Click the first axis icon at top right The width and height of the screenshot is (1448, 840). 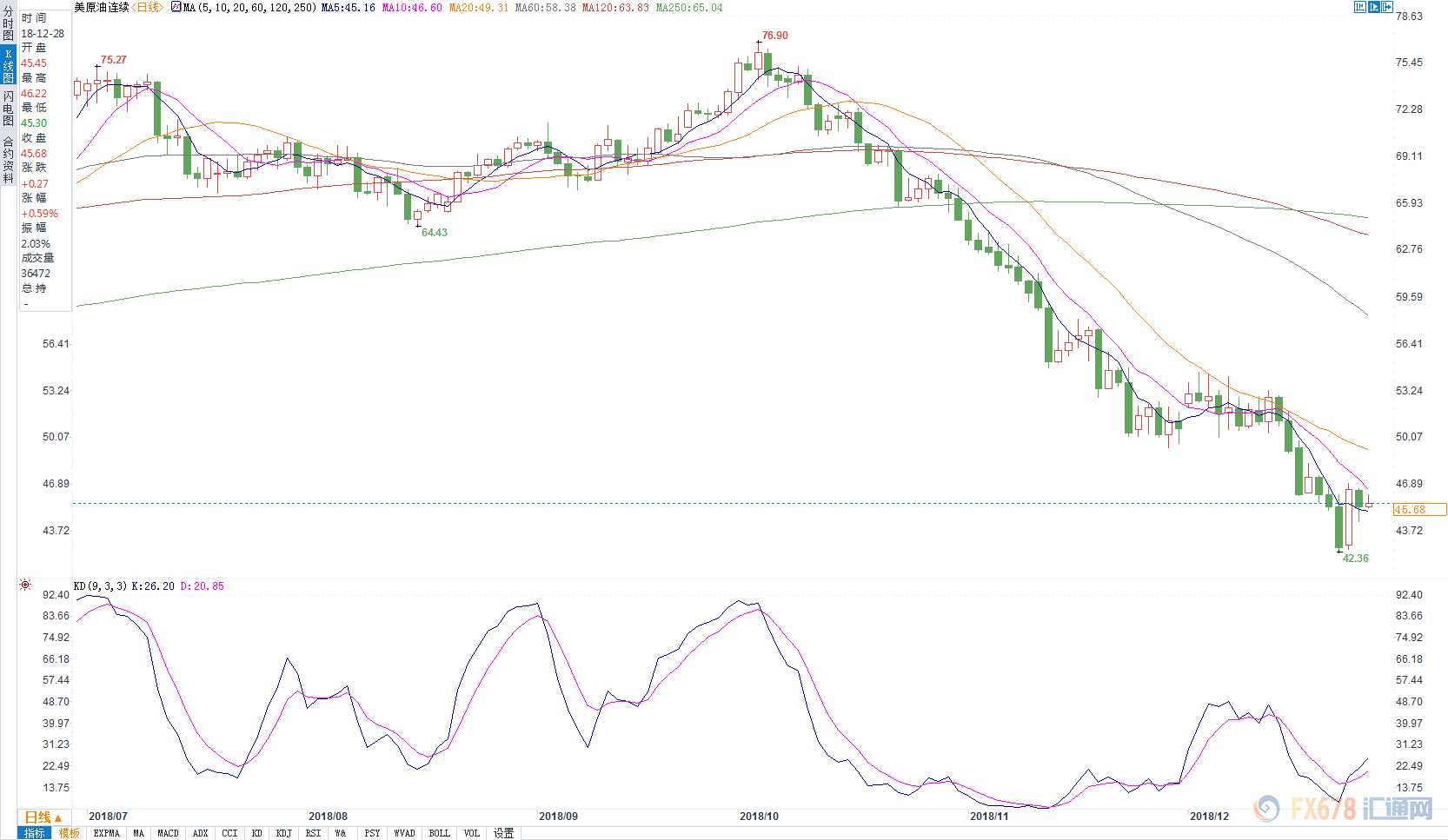click(x=1360, y=7)
